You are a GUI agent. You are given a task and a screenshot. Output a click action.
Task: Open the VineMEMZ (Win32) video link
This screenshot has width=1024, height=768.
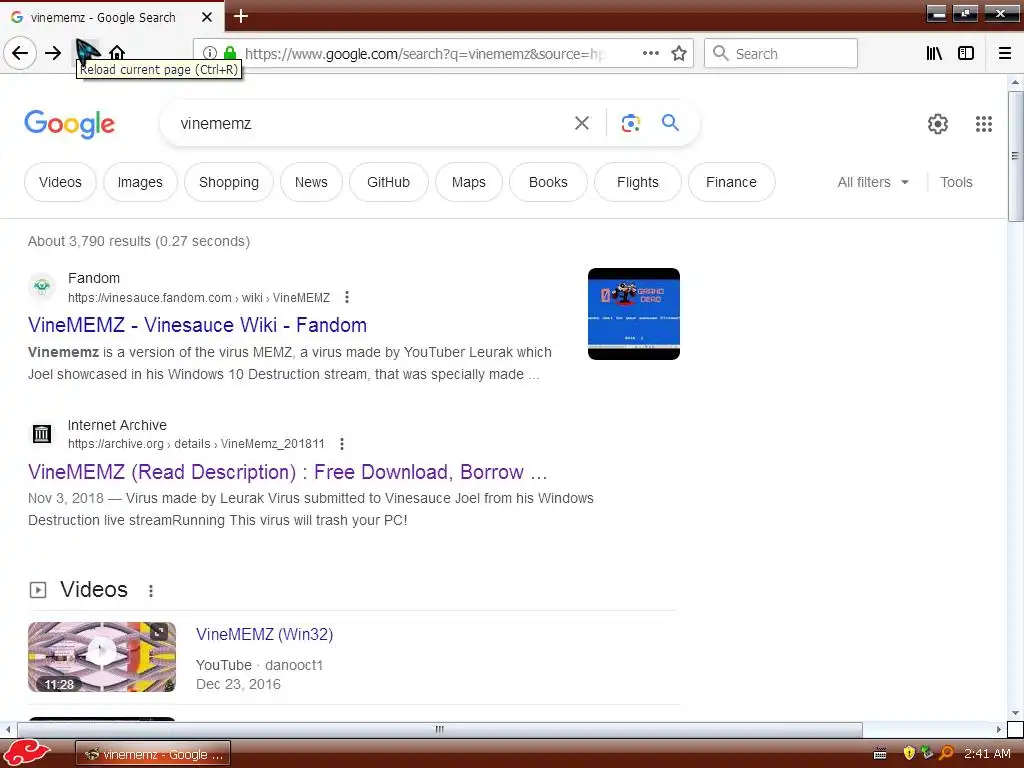pos(264,634)
